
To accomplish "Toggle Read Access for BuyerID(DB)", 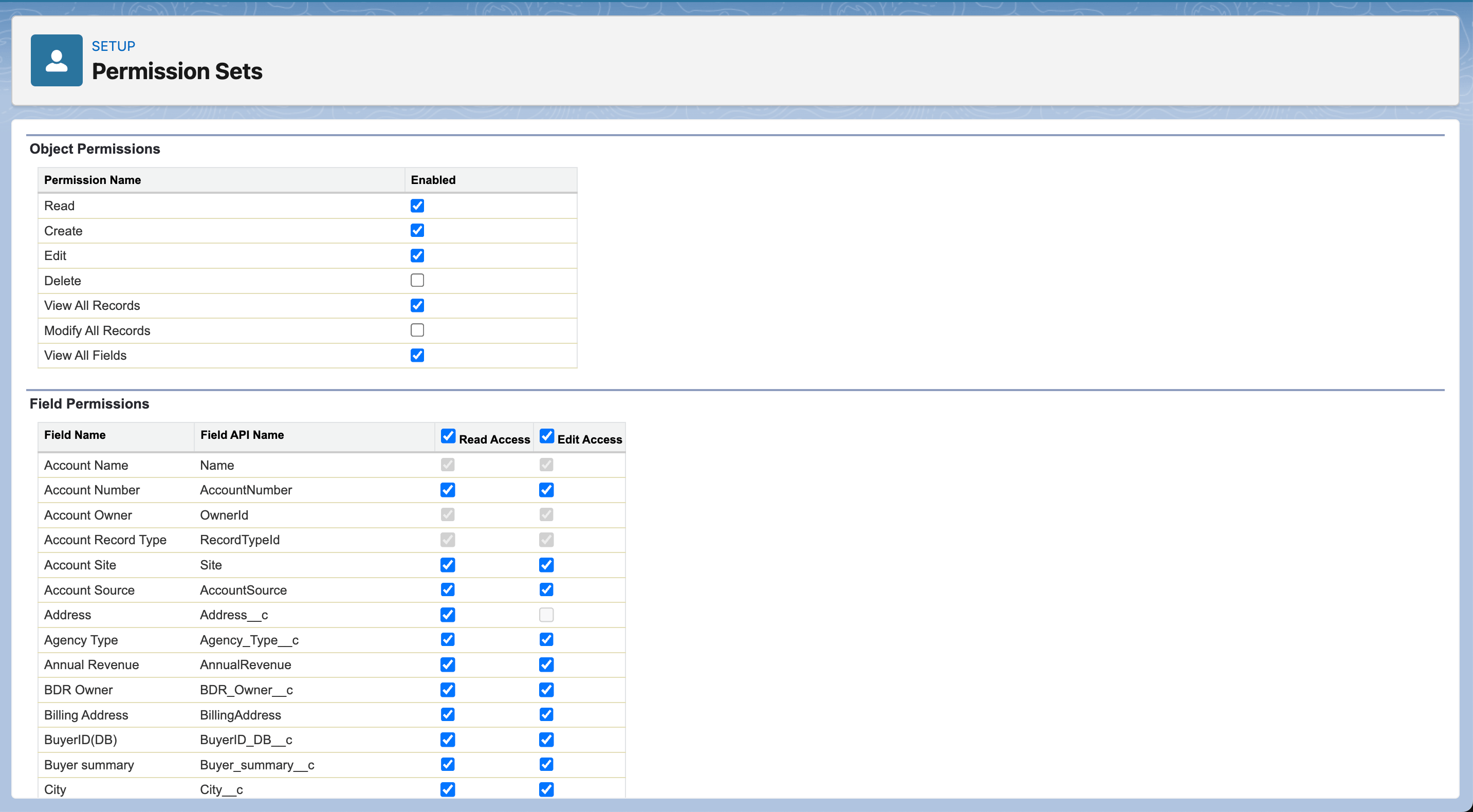I will 448,740.
